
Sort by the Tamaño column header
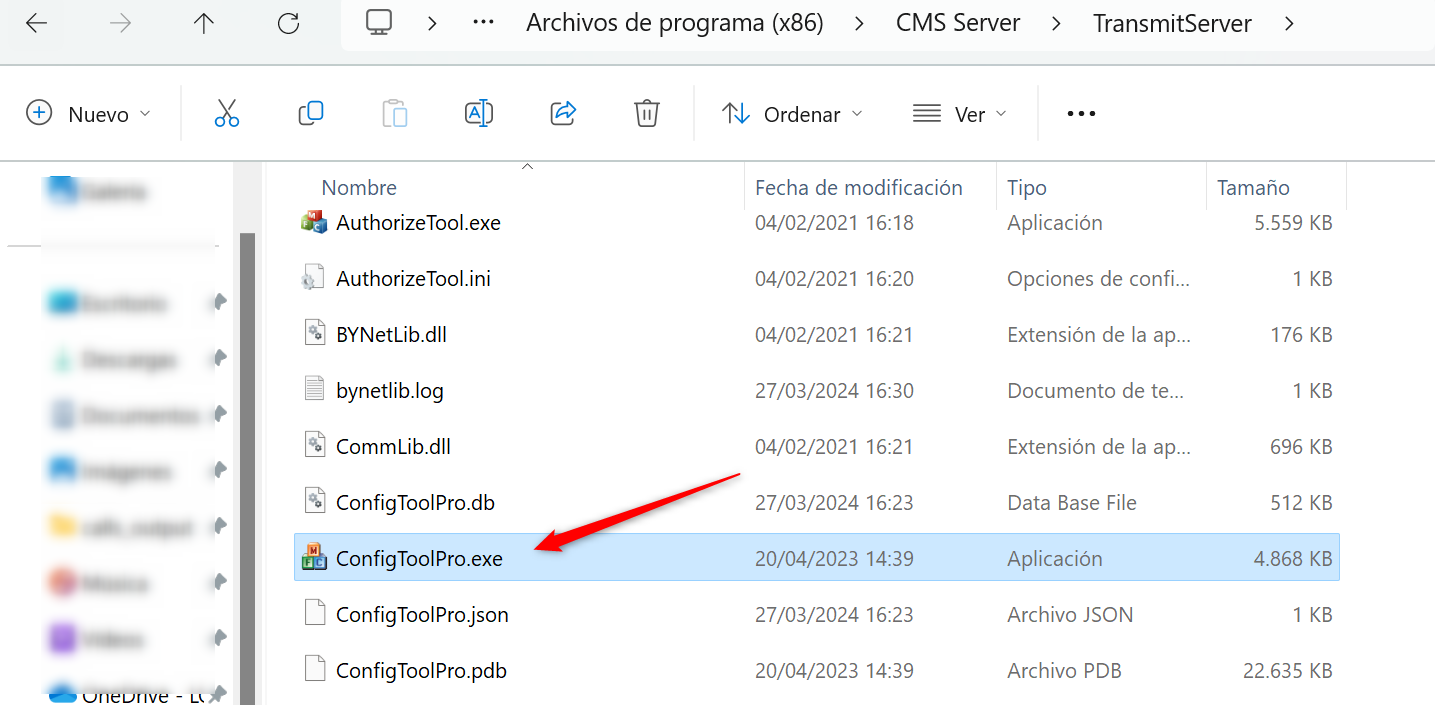click(1253, 187)
